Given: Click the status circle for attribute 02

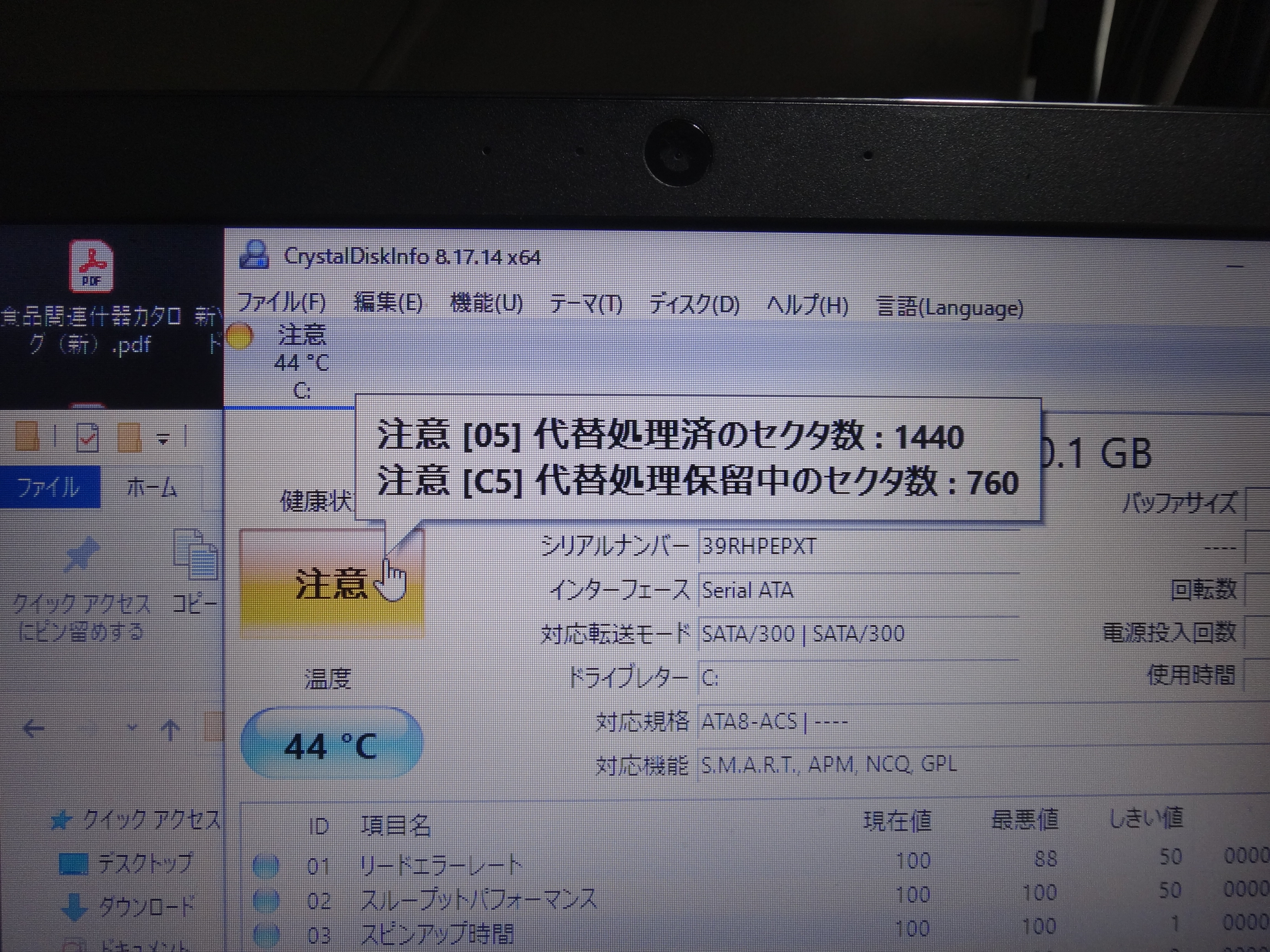Looking at the screenshot, I should click(266, 900).
